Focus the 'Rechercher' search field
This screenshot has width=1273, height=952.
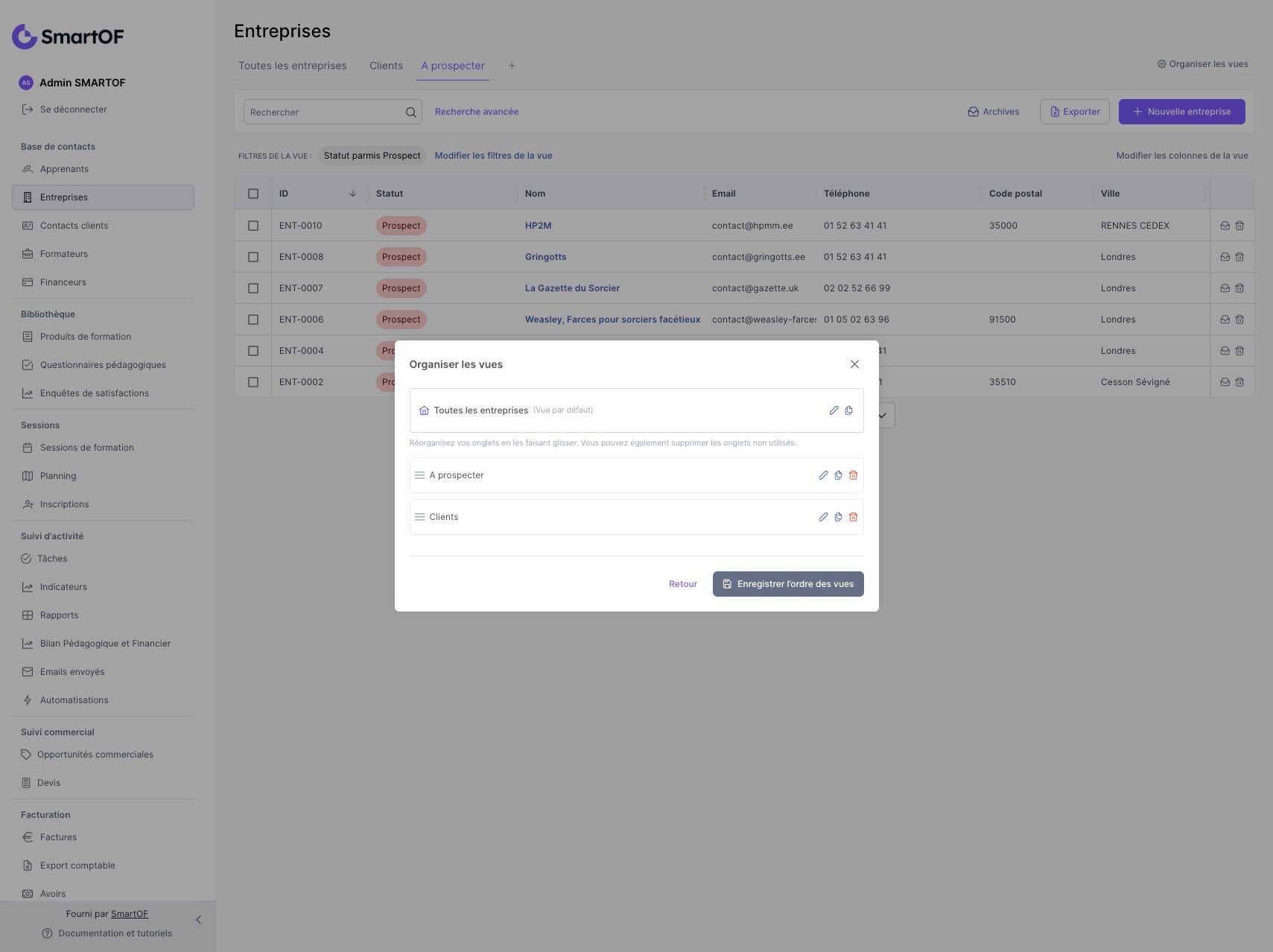pyautogui.click(x=326, y=112)
